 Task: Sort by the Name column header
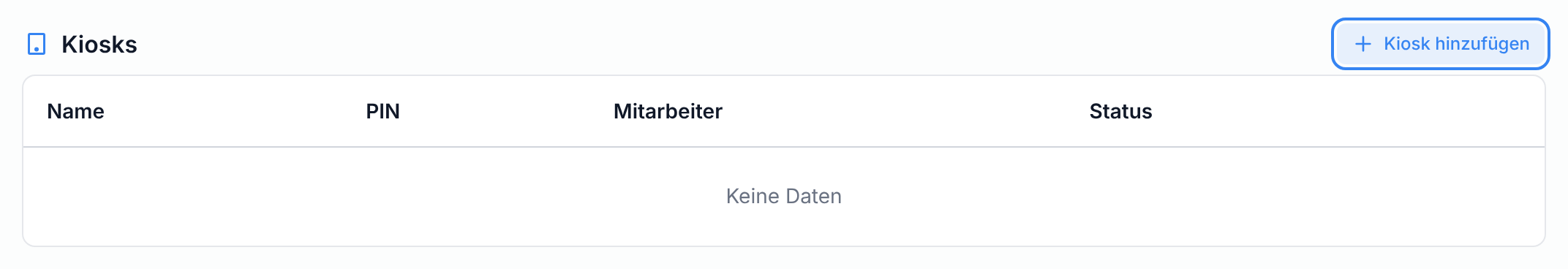point(75,111)
